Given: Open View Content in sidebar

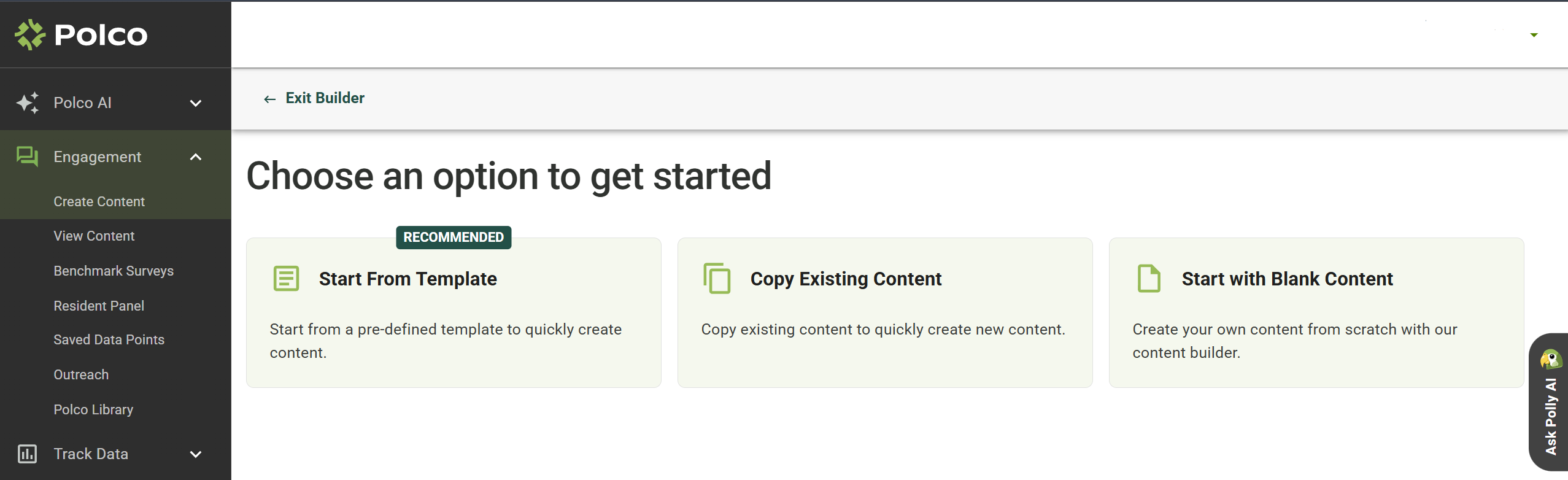Looking at the screenshot, I should click(94, 236).
